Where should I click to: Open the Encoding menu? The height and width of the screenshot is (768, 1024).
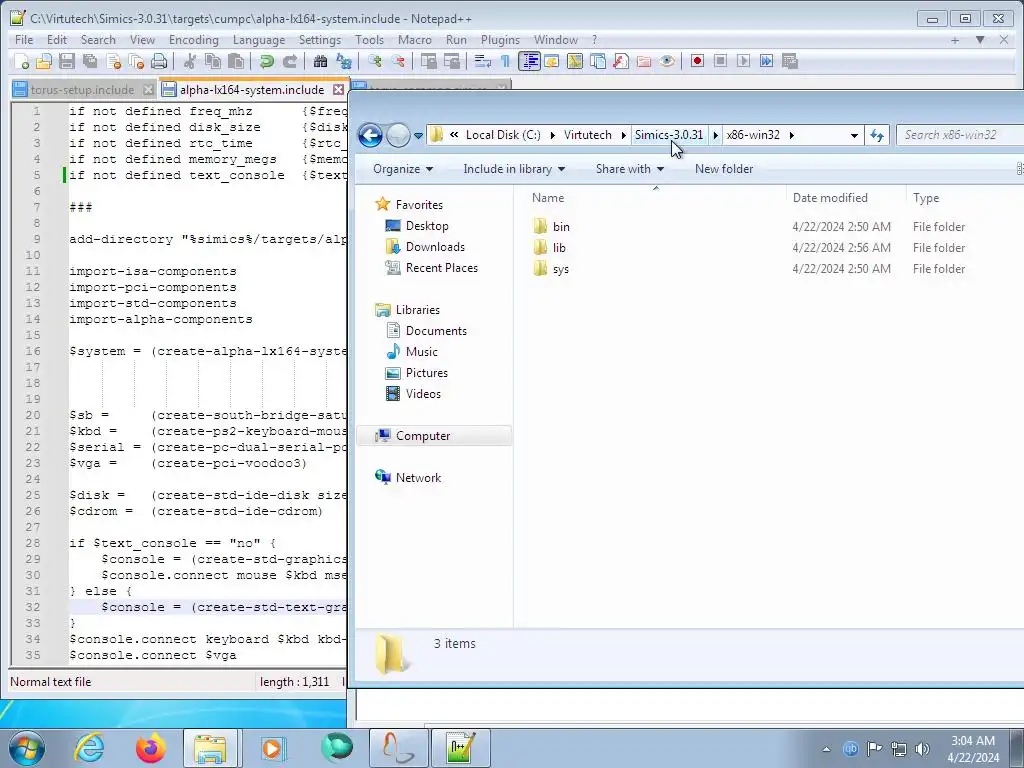pos(194,40)
